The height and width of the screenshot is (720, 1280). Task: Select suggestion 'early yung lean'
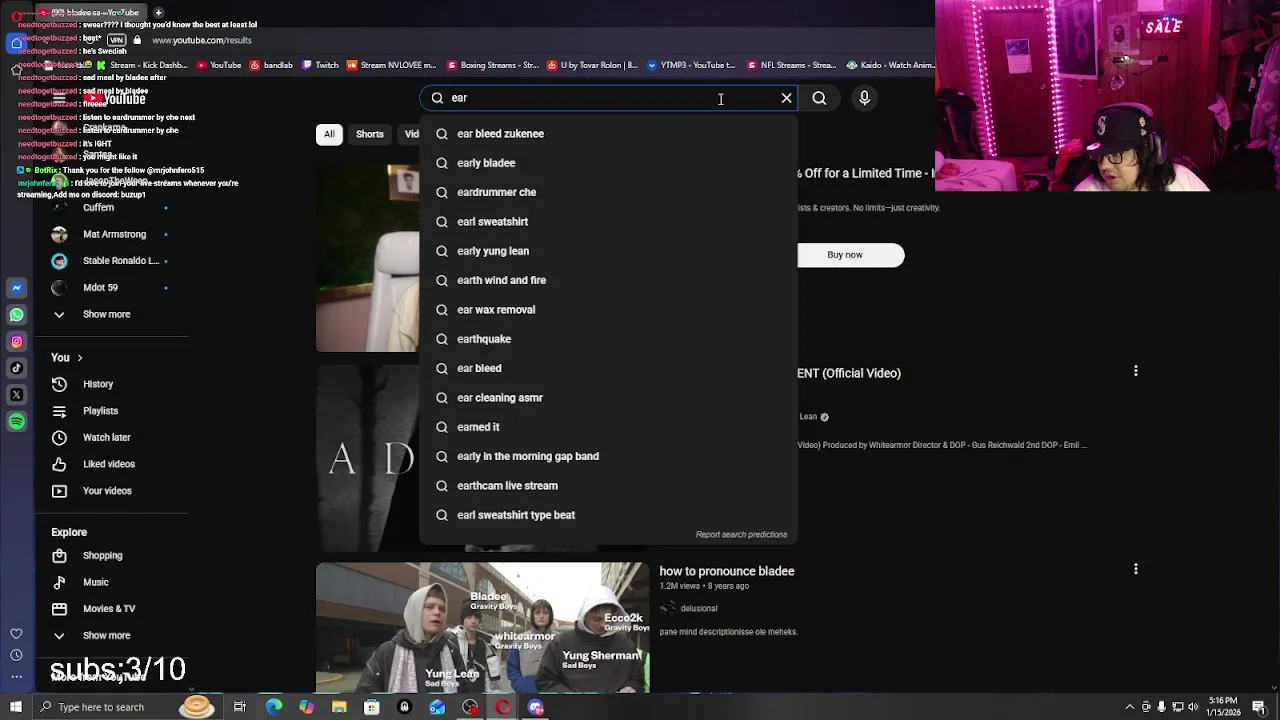608,251
